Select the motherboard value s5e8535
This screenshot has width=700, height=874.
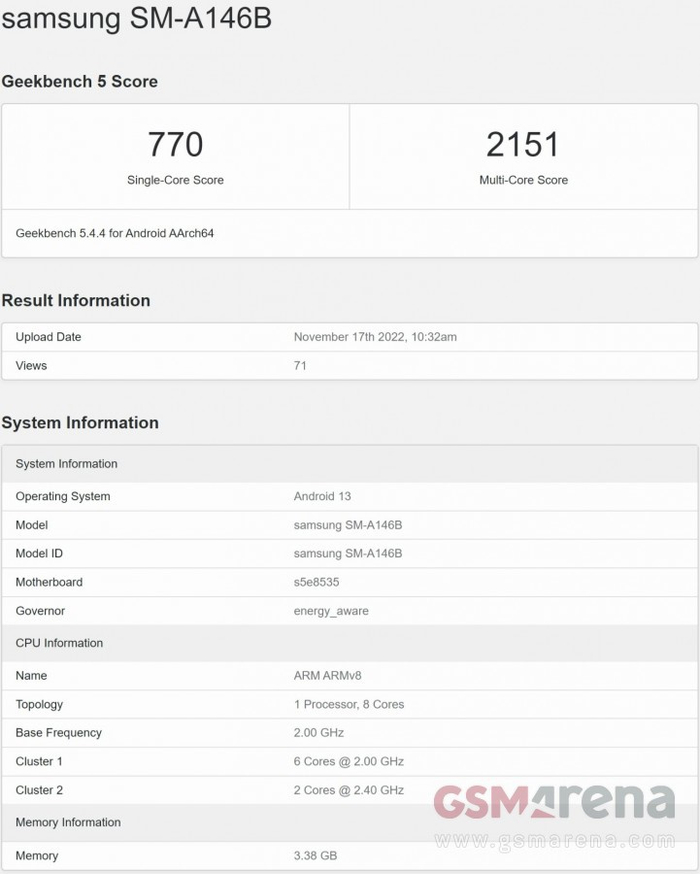pyautogui.click(x=317, y=582)
